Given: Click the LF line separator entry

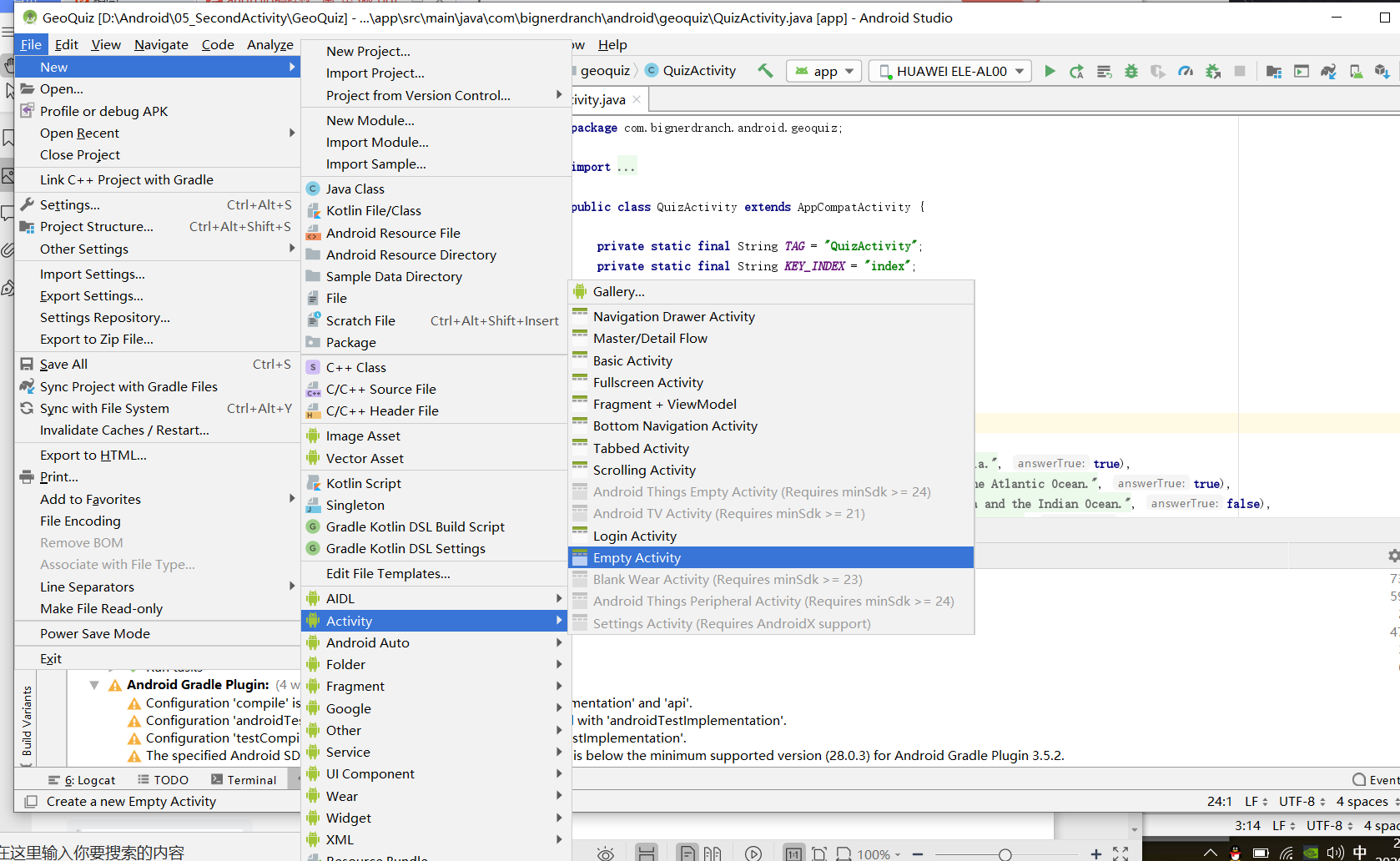Looking at the screenshot, I should pos(1256,801).
